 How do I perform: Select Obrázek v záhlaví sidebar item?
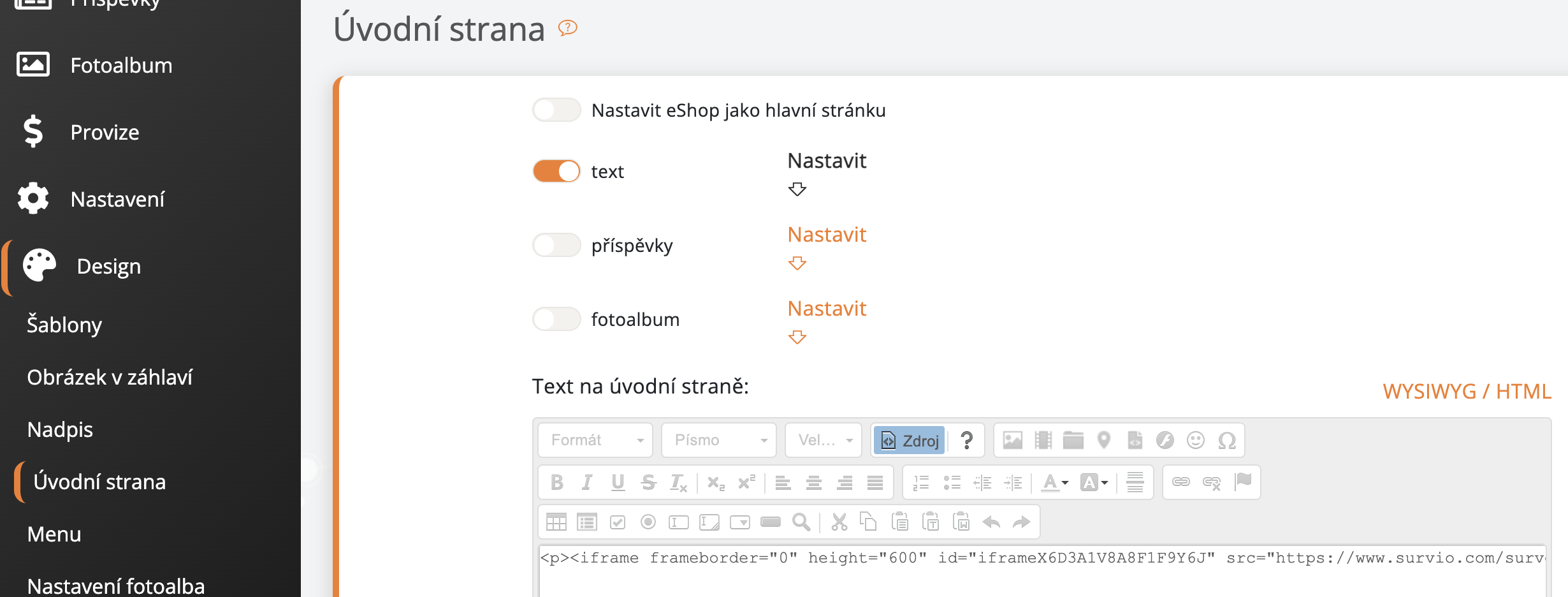pyautogui.click(x=110, y=377)
